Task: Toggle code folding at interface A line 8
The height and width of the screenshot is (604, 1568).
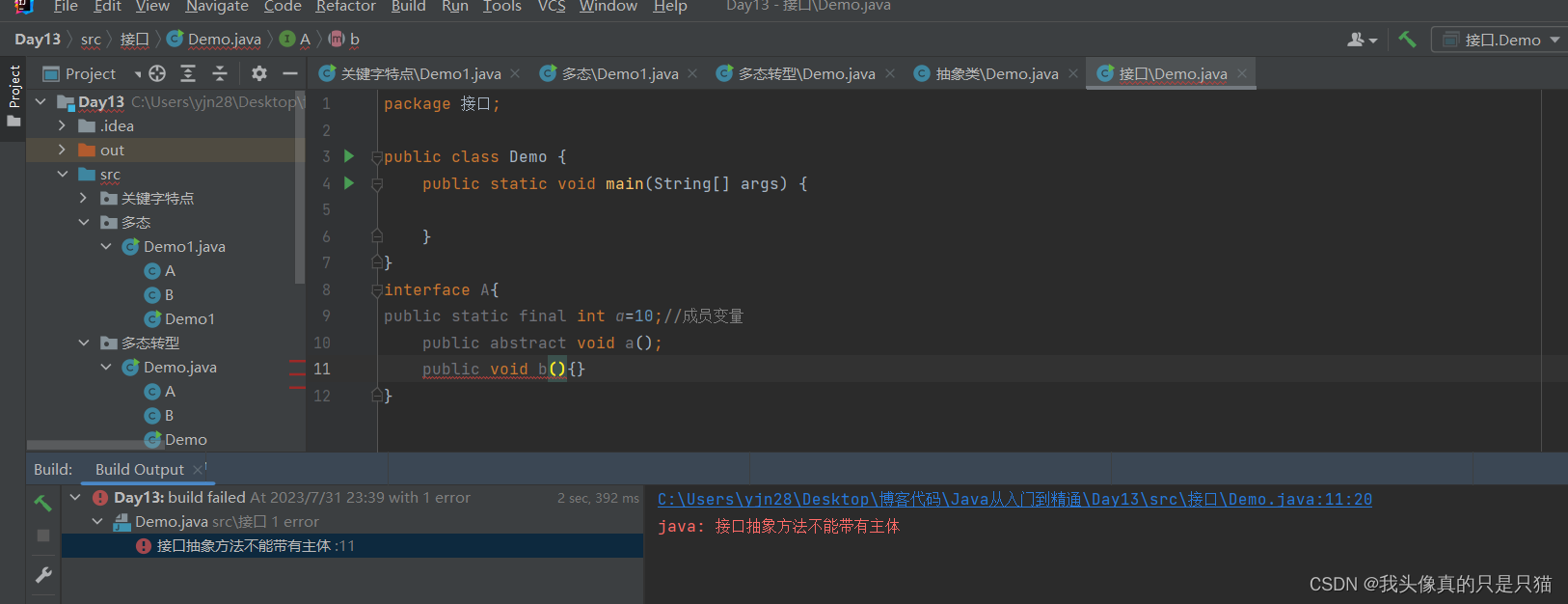Action: pos(377,289)
